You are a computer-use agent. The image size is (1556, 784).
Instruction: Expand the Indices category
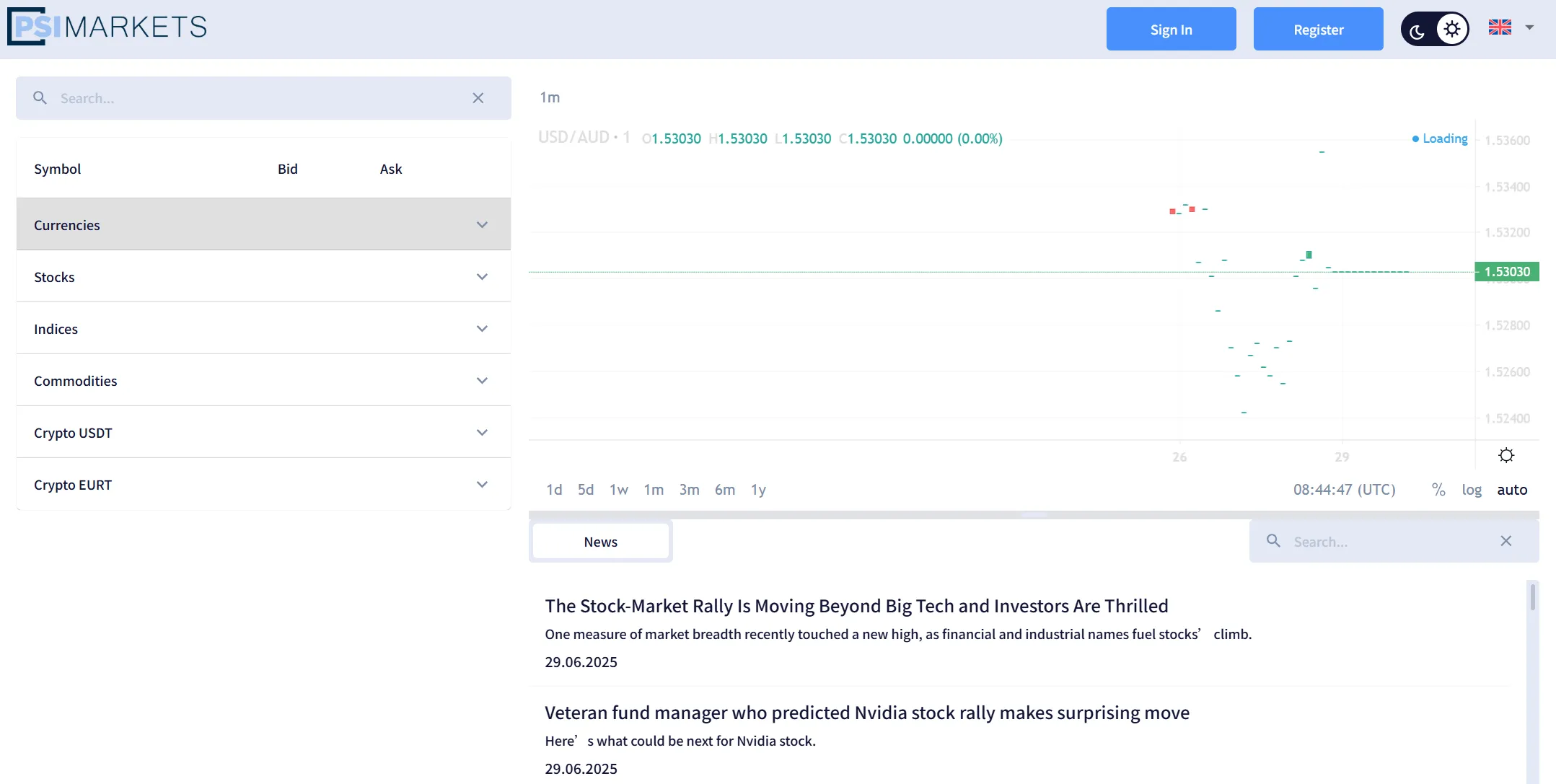tap(263, 329)
